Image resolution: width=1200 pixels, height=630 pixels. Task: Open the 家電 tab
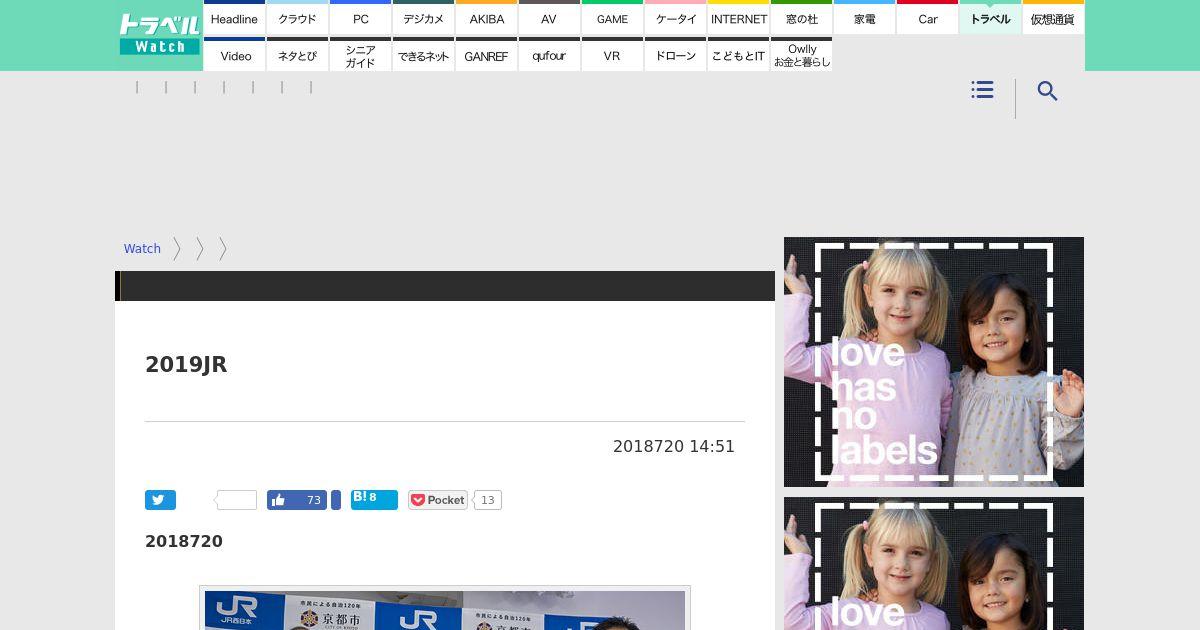[x=864, y=18]
